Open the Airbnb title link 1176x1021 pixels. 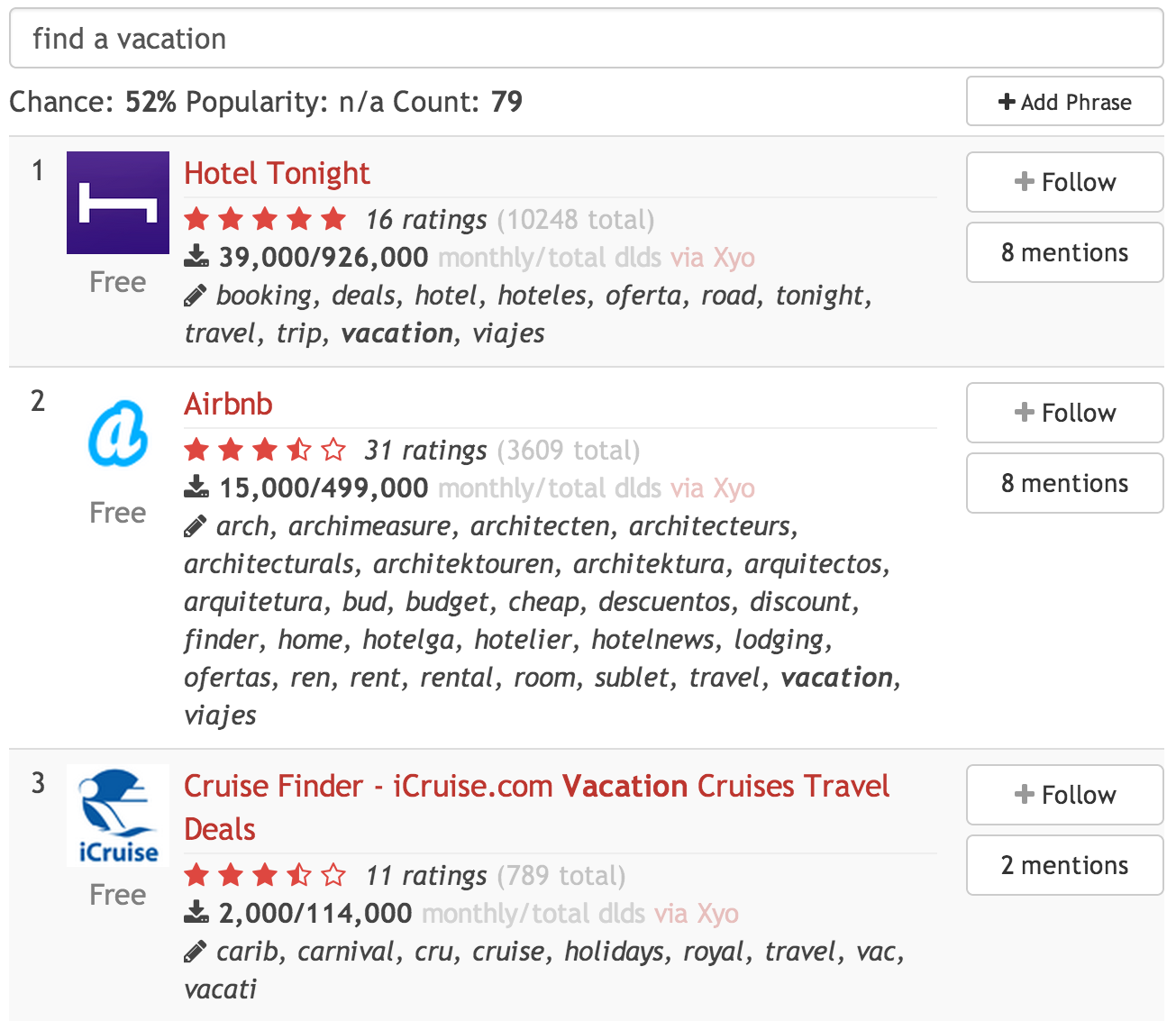228,404
